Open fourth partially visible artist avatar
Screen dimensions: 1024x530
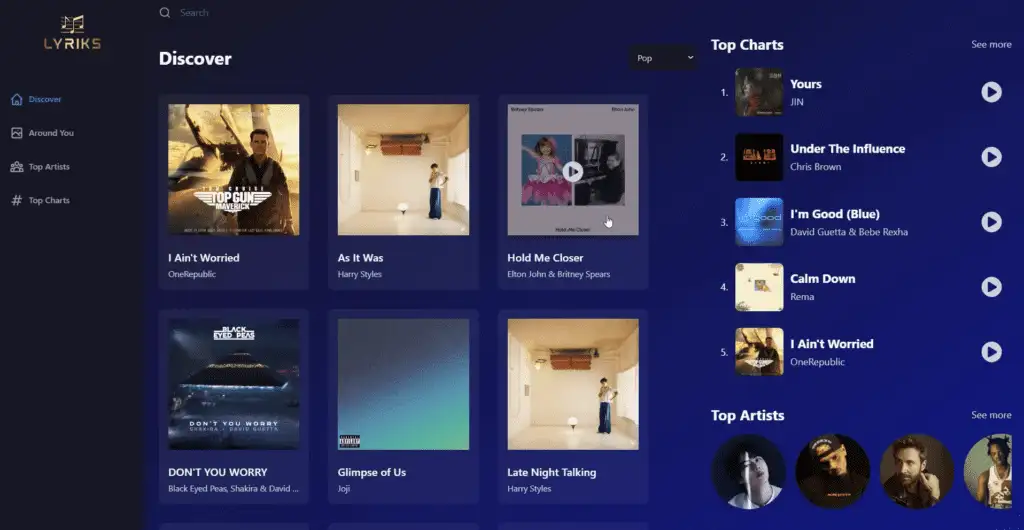tap(988, 471)
